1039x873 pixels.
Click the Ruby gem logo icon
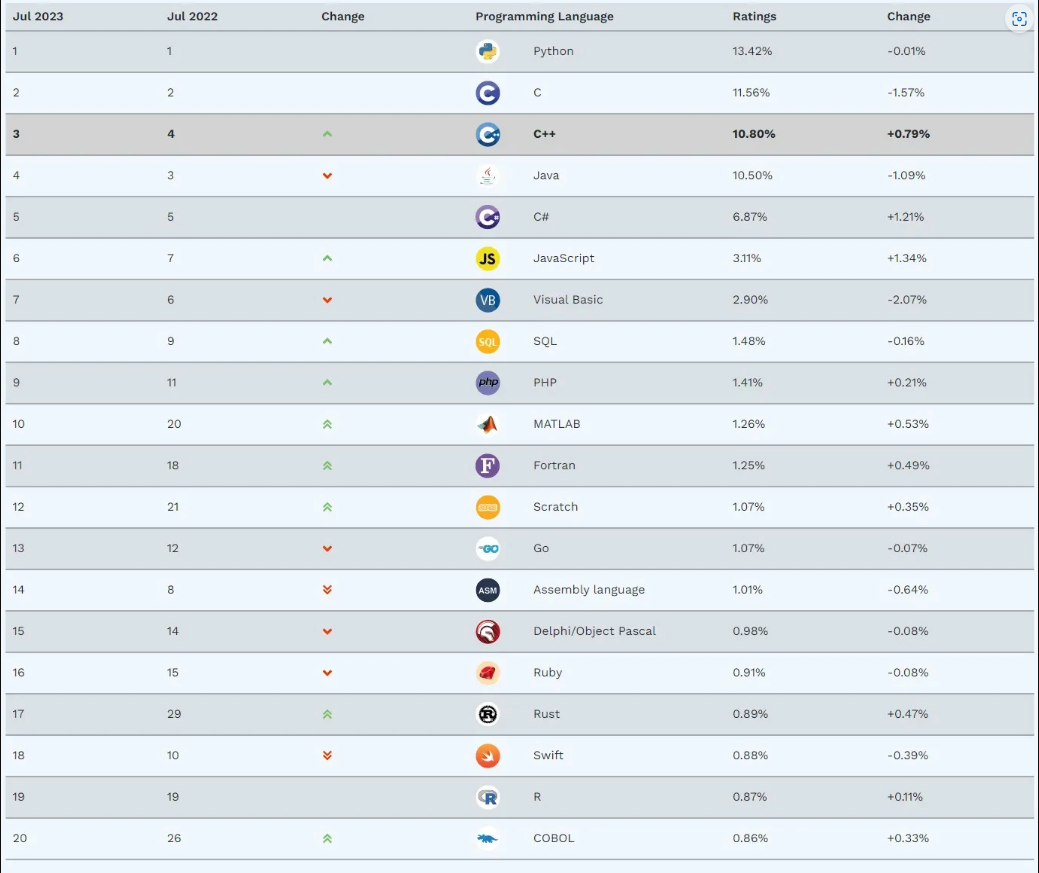click(x=487, y=673)
